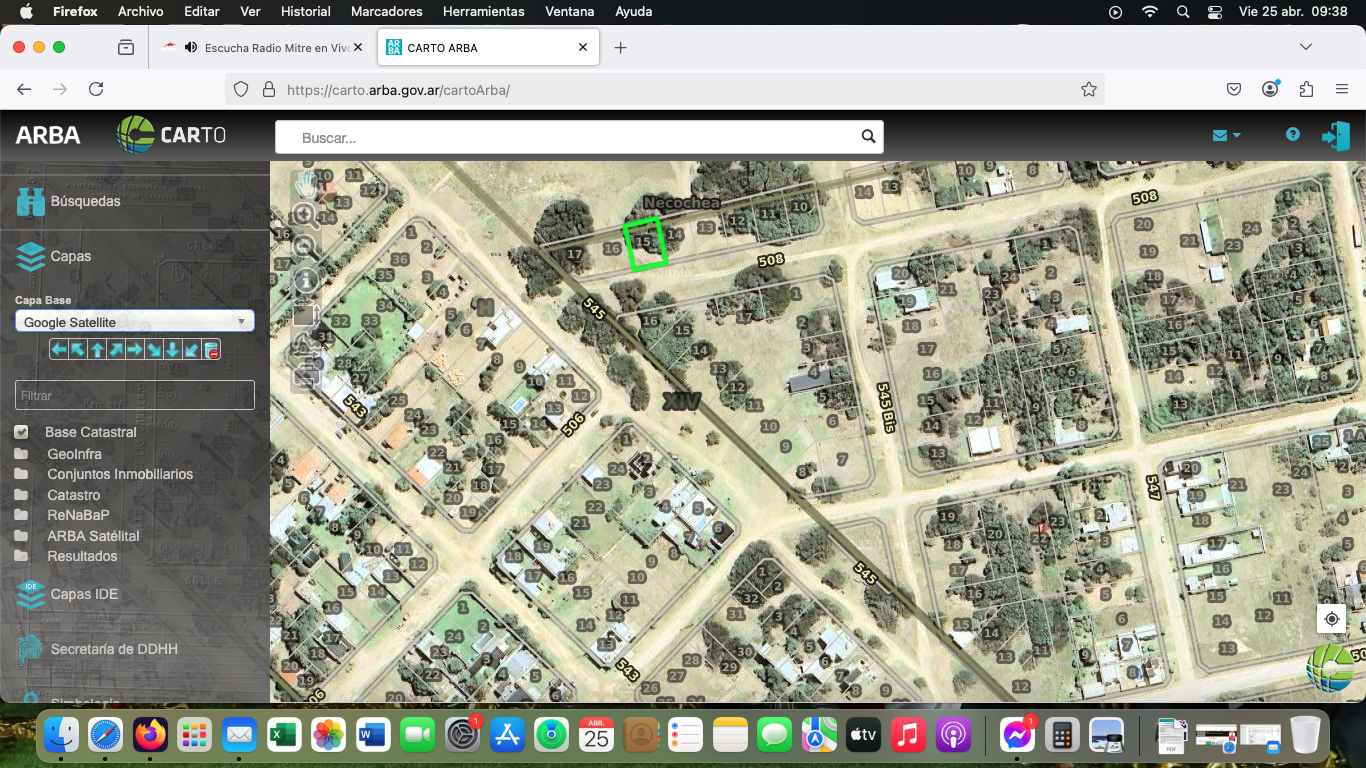
Task: Open the Archivo menu
Action: pyautogui.click(x=140, y=12)
